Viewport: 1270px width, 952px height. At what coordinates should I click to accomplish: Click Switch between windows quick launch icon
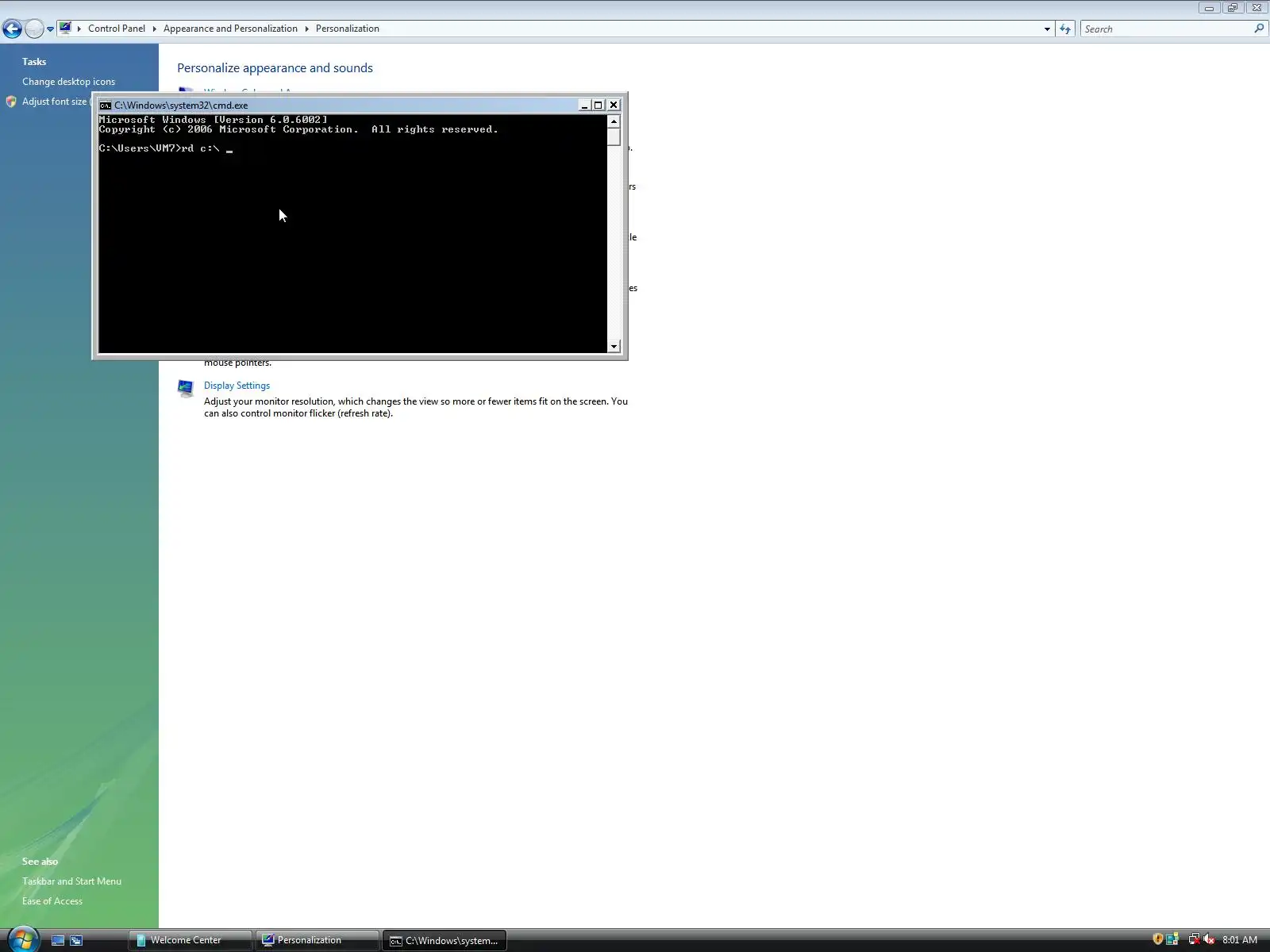(76, 940)
